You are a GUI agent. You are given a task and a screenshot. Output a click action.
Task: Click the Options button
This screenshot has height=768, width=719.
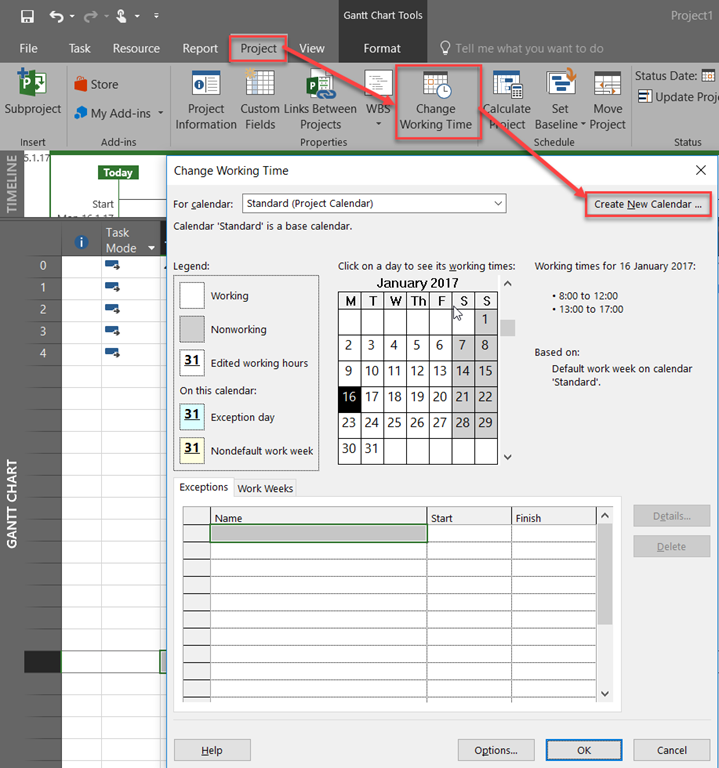tap(495, 750)
